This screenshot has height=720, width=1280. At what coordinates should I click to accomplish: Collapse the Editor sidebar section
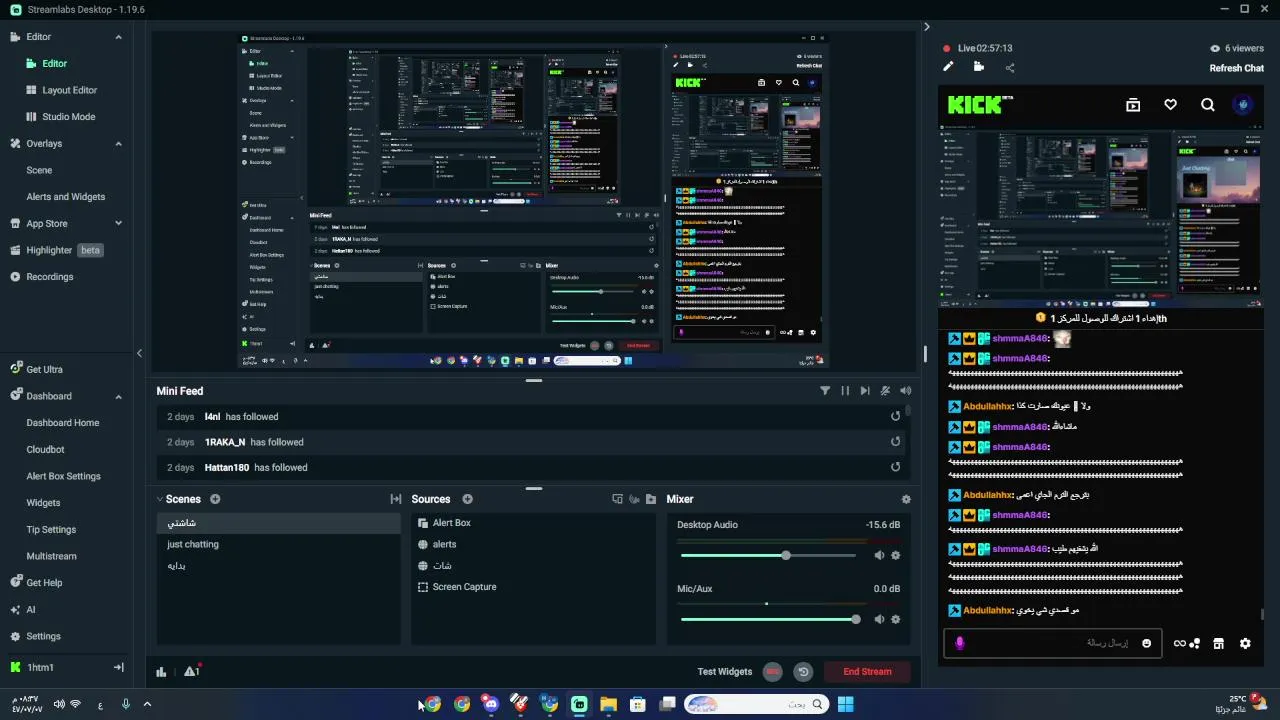point(118,37)
